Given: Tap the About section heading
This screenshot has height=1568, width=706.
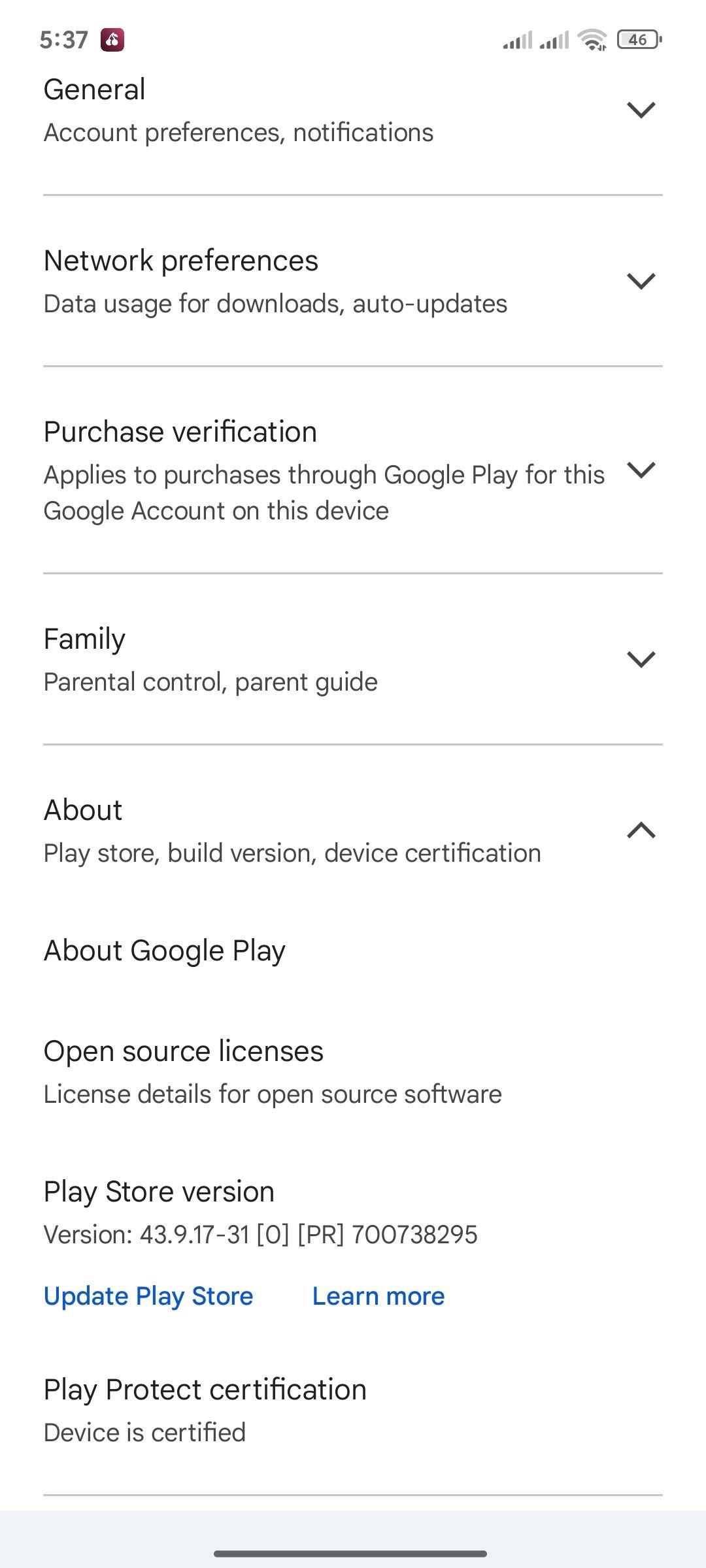Looking at the screenshot, I should [83, 810].
